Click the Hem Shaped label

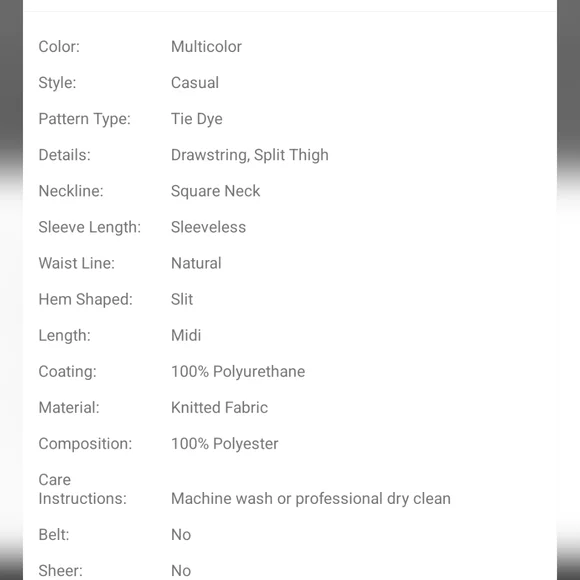pos(85,299)
